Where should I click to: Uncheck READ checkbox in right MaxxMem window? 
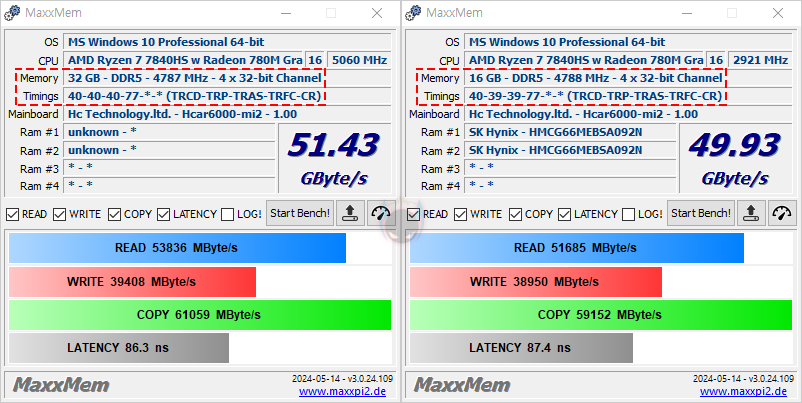(413, 214)
